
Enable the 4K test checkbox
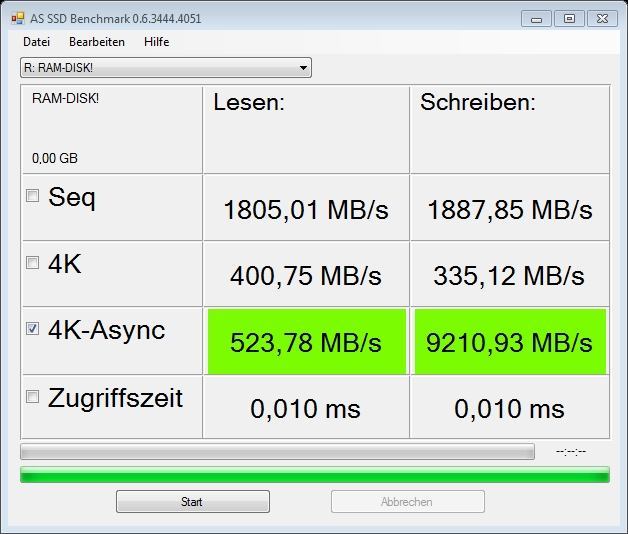[x=32, y=263]
